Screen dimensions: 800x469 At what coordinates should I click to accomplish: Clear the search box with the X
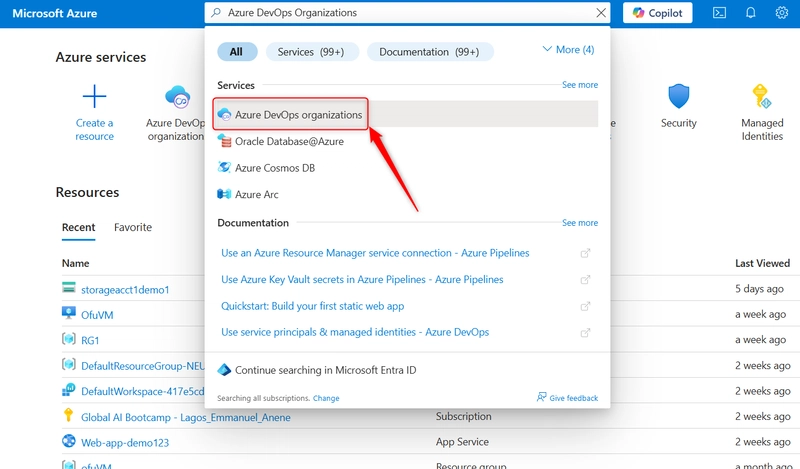tap(601, 13)
